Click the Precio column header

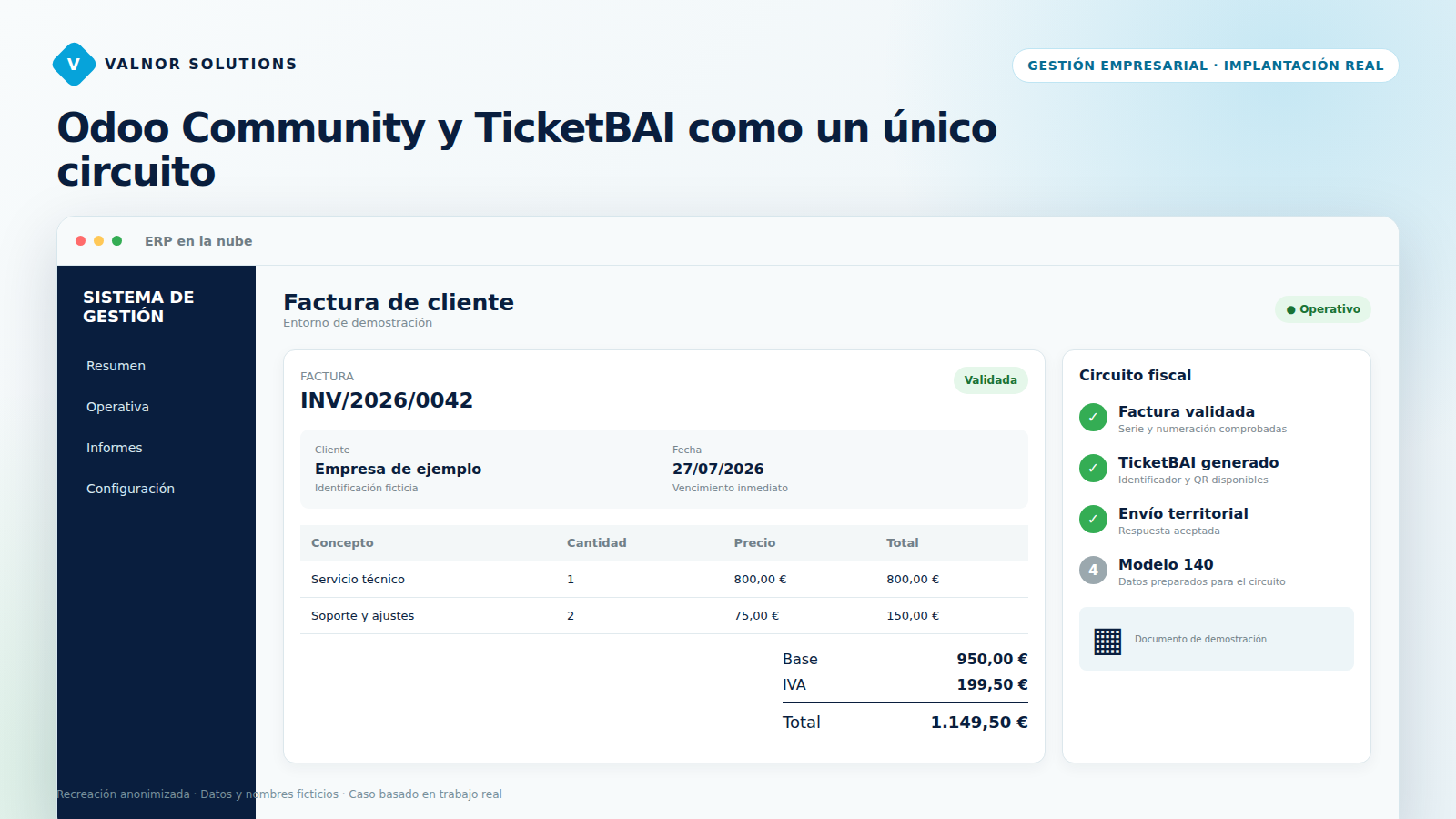[754, 543]
